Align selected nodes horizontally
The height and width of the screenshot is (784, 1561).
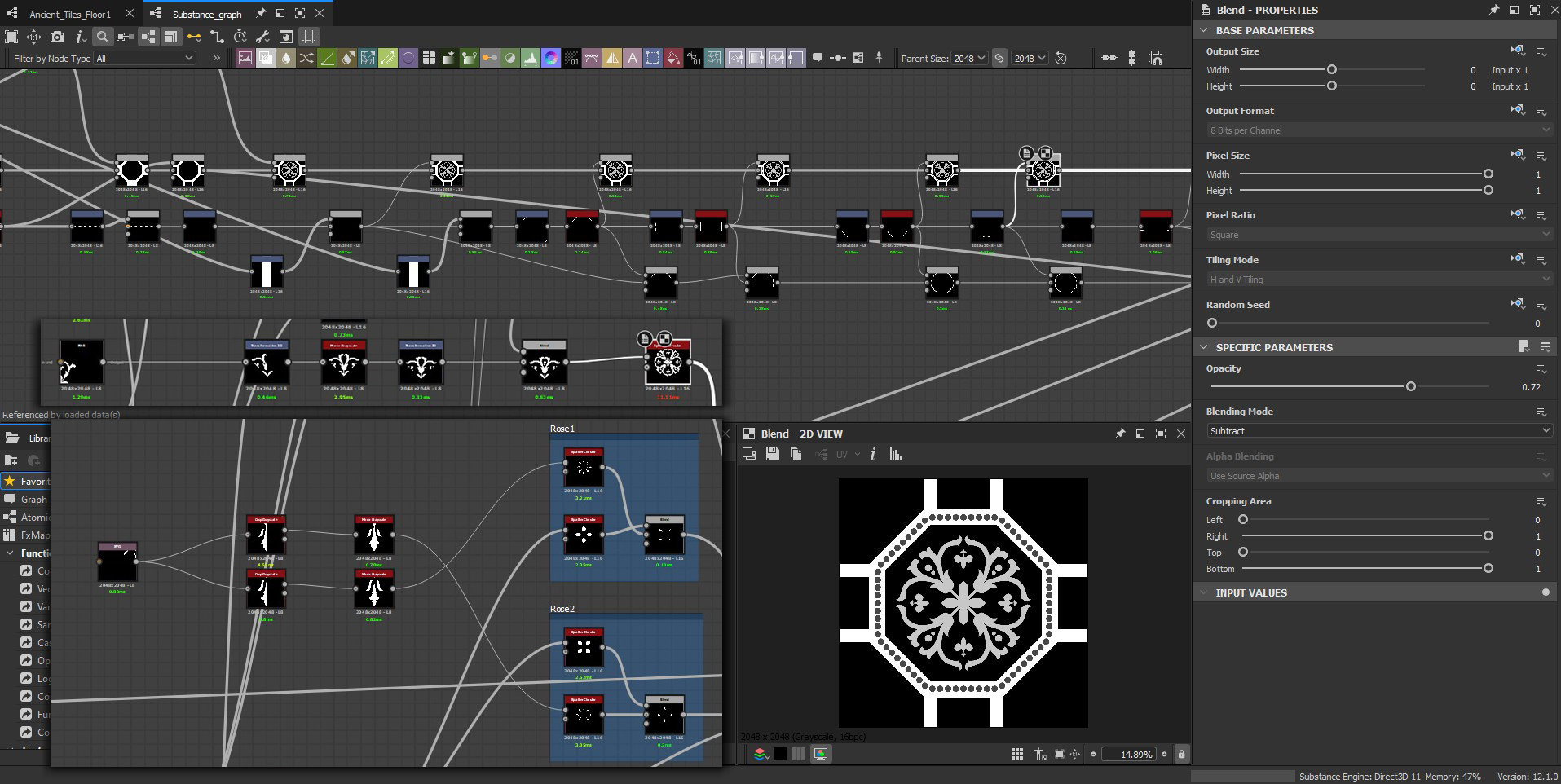tap(1109, 58)
